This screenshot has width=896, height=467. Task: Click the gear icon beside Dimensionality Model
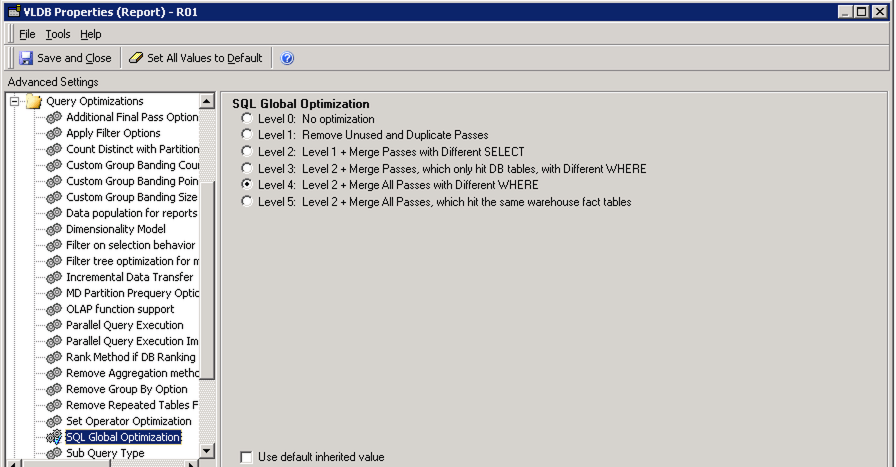pyautogui.click(x=54, y=229)
